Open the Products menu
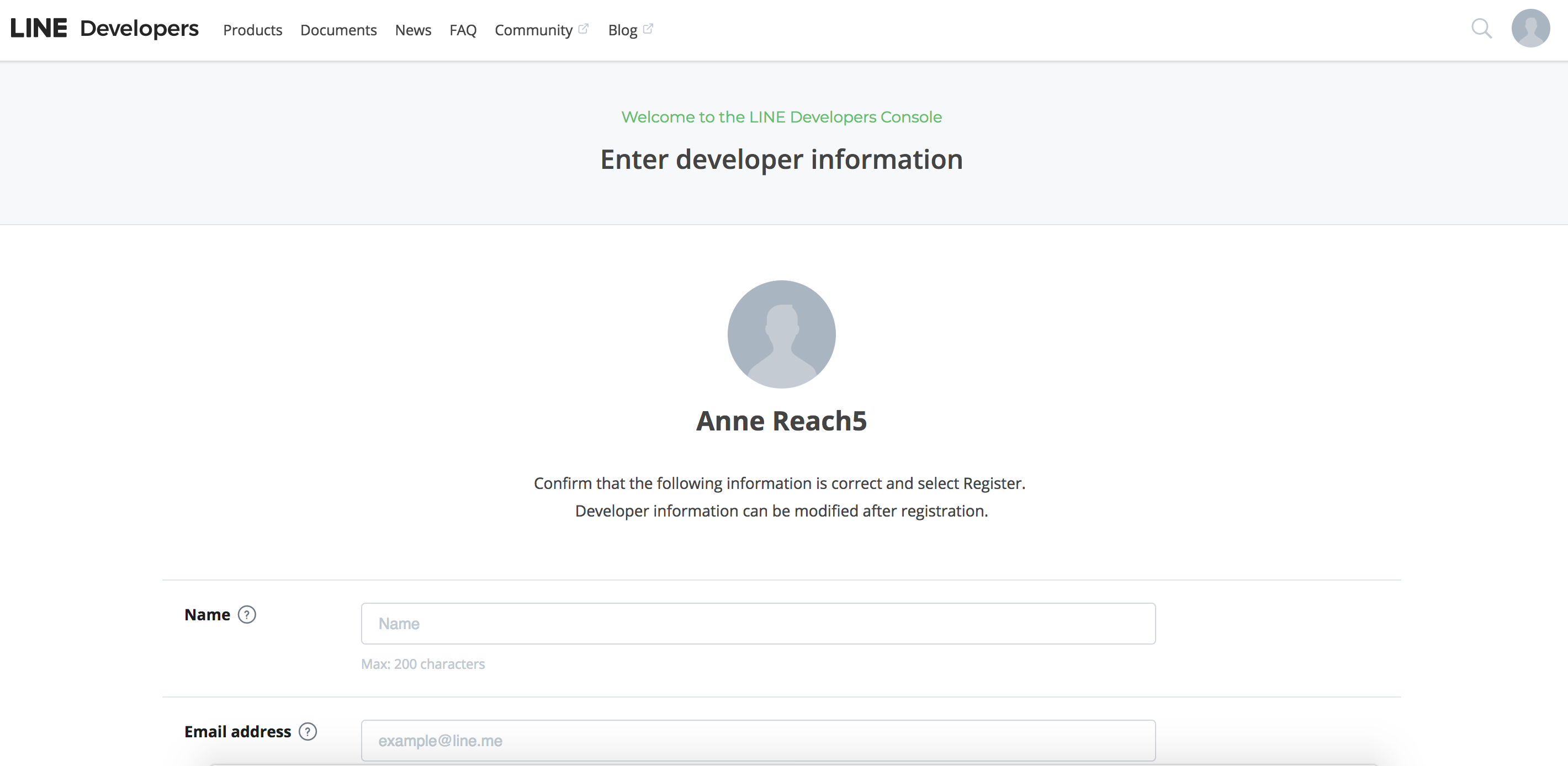 253,30
